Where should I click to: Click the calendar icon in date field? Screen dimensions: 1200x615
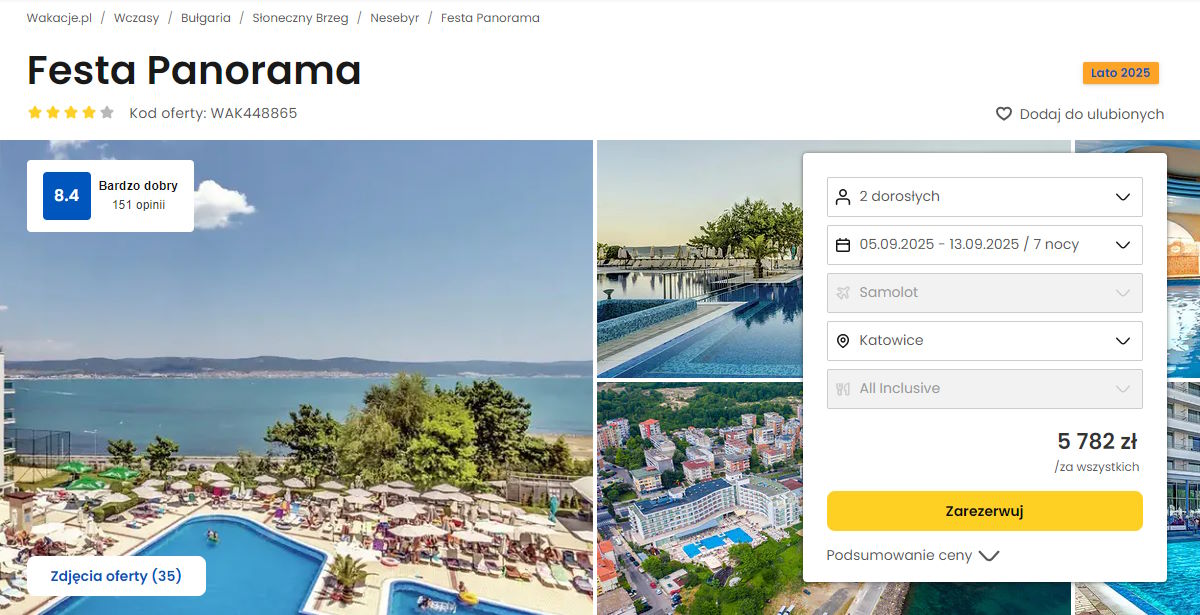(842, 245)
